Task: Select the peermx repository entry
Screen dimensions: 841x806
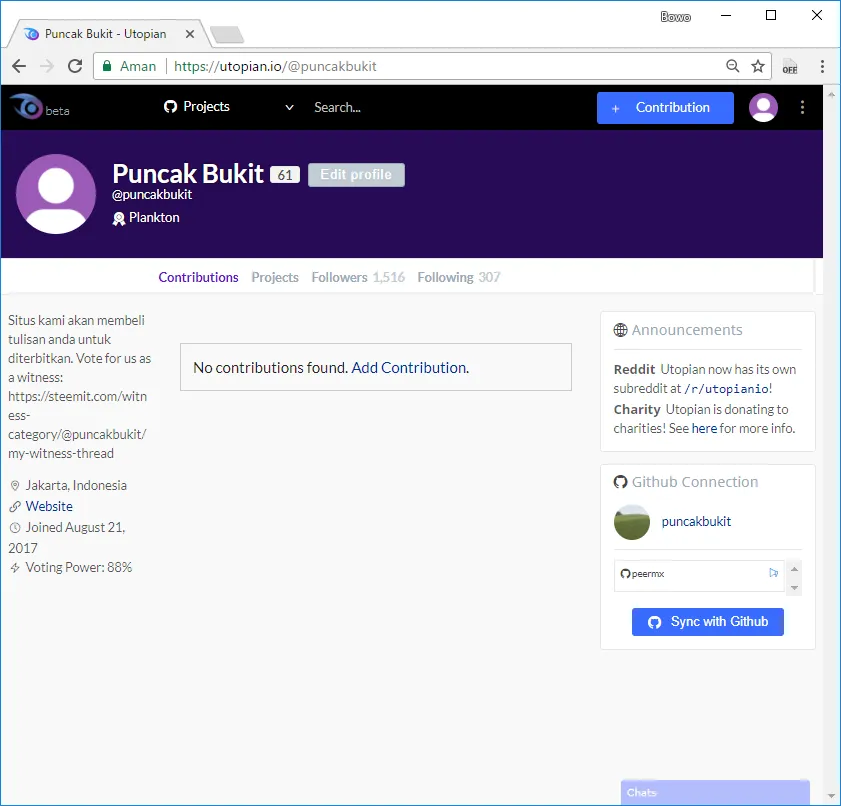Action: click(699, 574)
